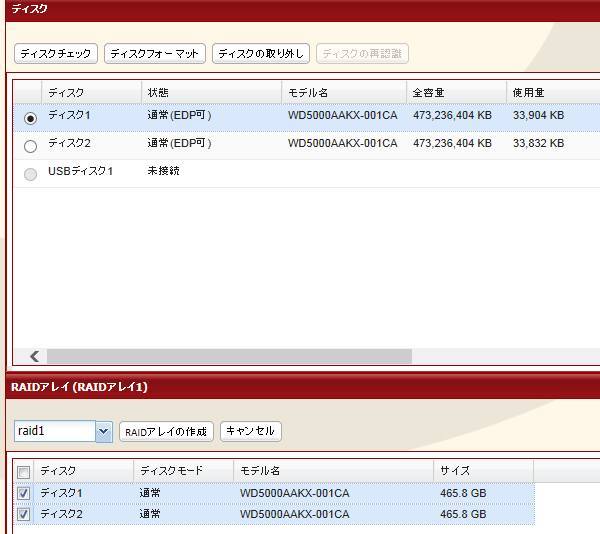Uncheck ディスク2 in the RAID array list
The image size is (600, 534).
point(24,514)
